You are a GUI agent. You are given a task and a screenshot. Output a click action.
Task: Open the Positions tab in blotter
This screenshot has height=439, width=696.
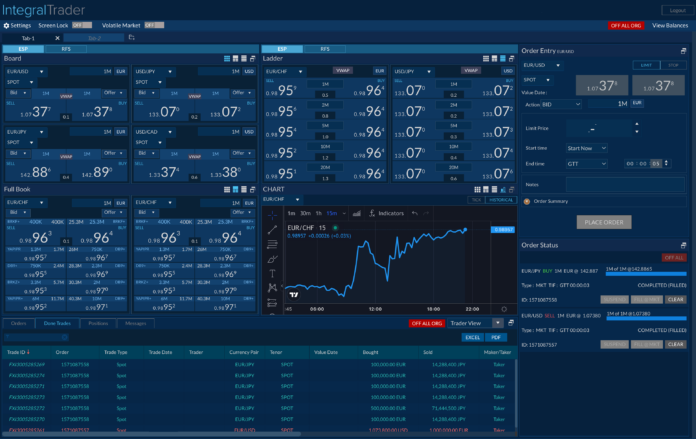[x=98, y=324]
